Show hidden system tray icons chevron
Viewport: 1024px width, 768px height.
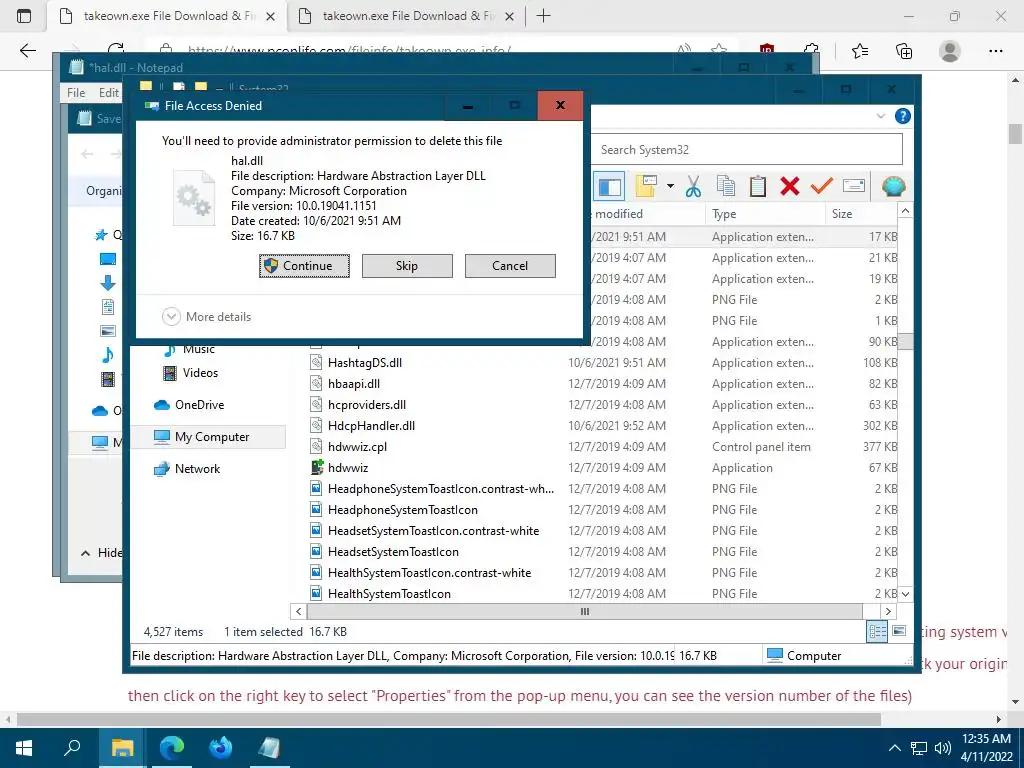pos(895,748)
